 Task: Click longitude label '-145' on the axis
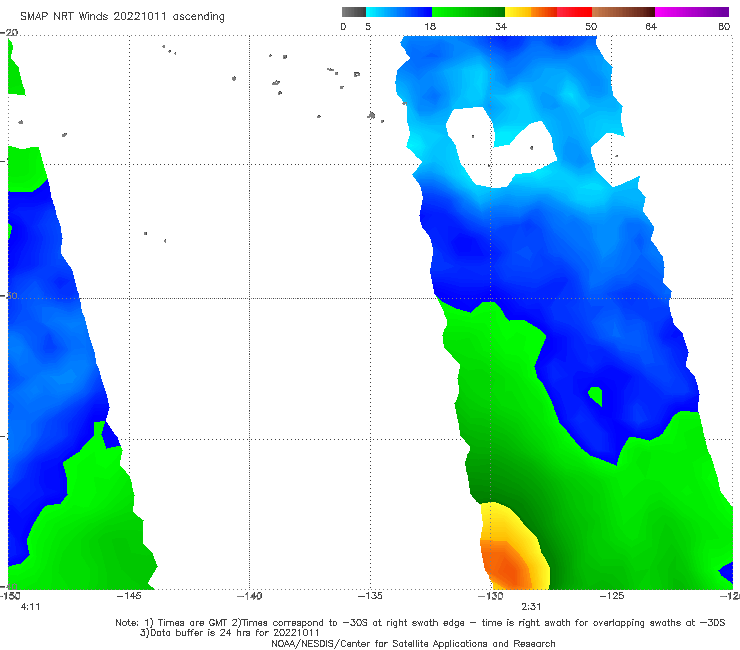[129, 596]
